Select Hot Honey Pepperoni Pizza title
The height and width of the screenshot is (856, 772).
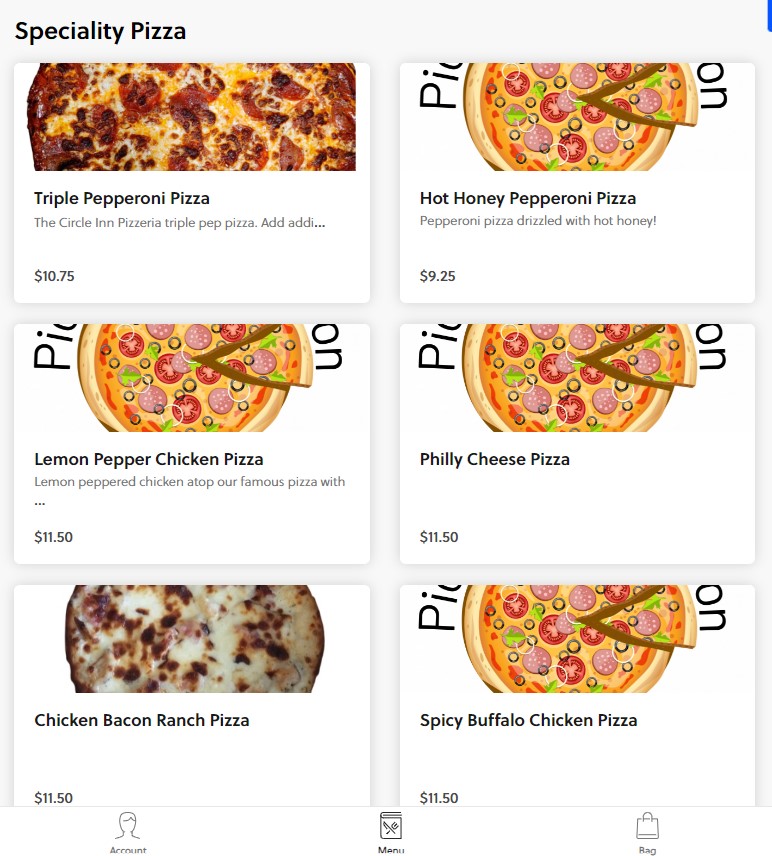pyautogui.click(x=528, y=198)
